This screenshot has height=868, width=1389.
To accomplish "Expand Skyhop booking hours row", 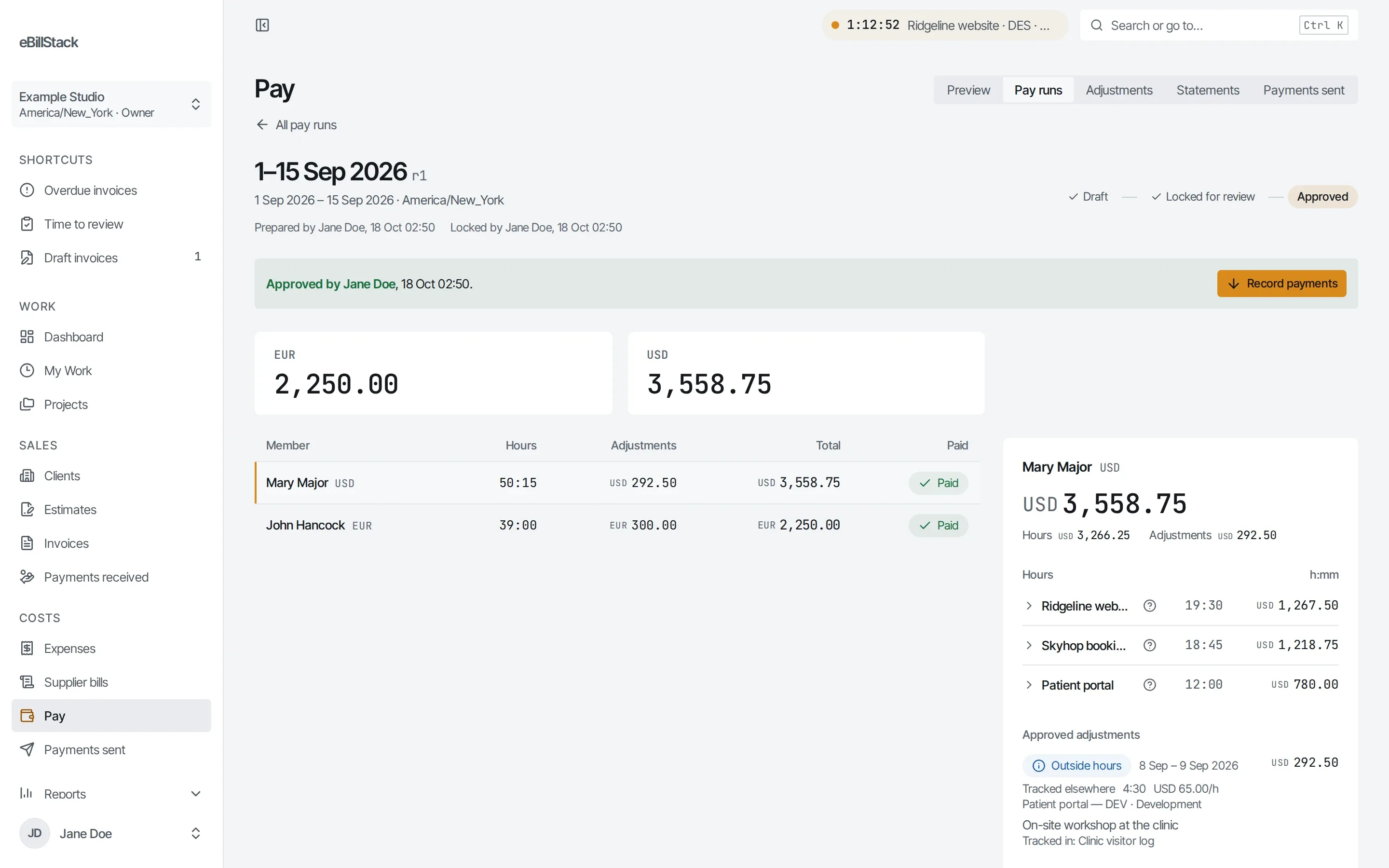I will [x=1029, y=646].
